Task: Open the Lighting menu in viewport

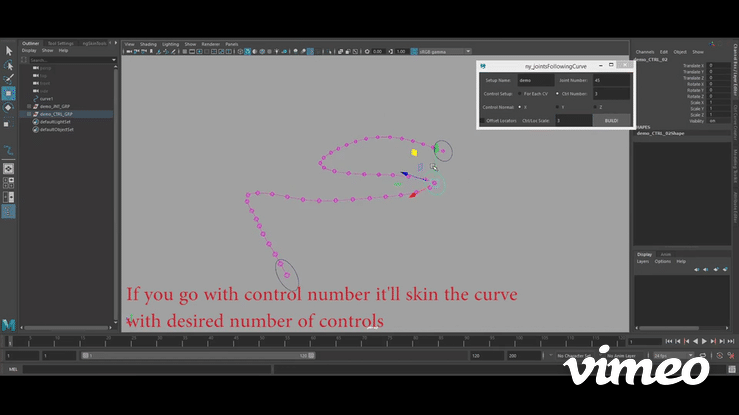Action: pyautogui.click(x=171, y=44)
